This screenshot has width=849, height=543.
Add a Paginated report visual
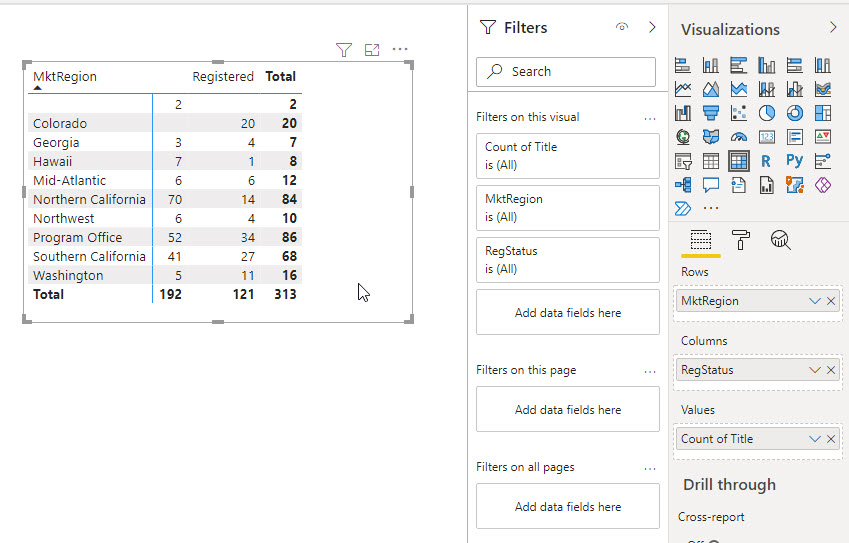coord(767,185)
